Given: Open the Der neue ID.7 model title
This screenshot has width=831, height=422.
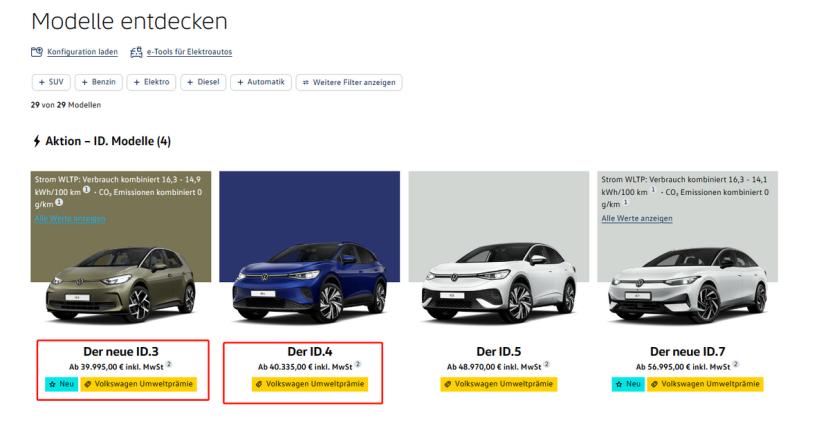Looking at the screenshot, I should [x=687, y=351].
